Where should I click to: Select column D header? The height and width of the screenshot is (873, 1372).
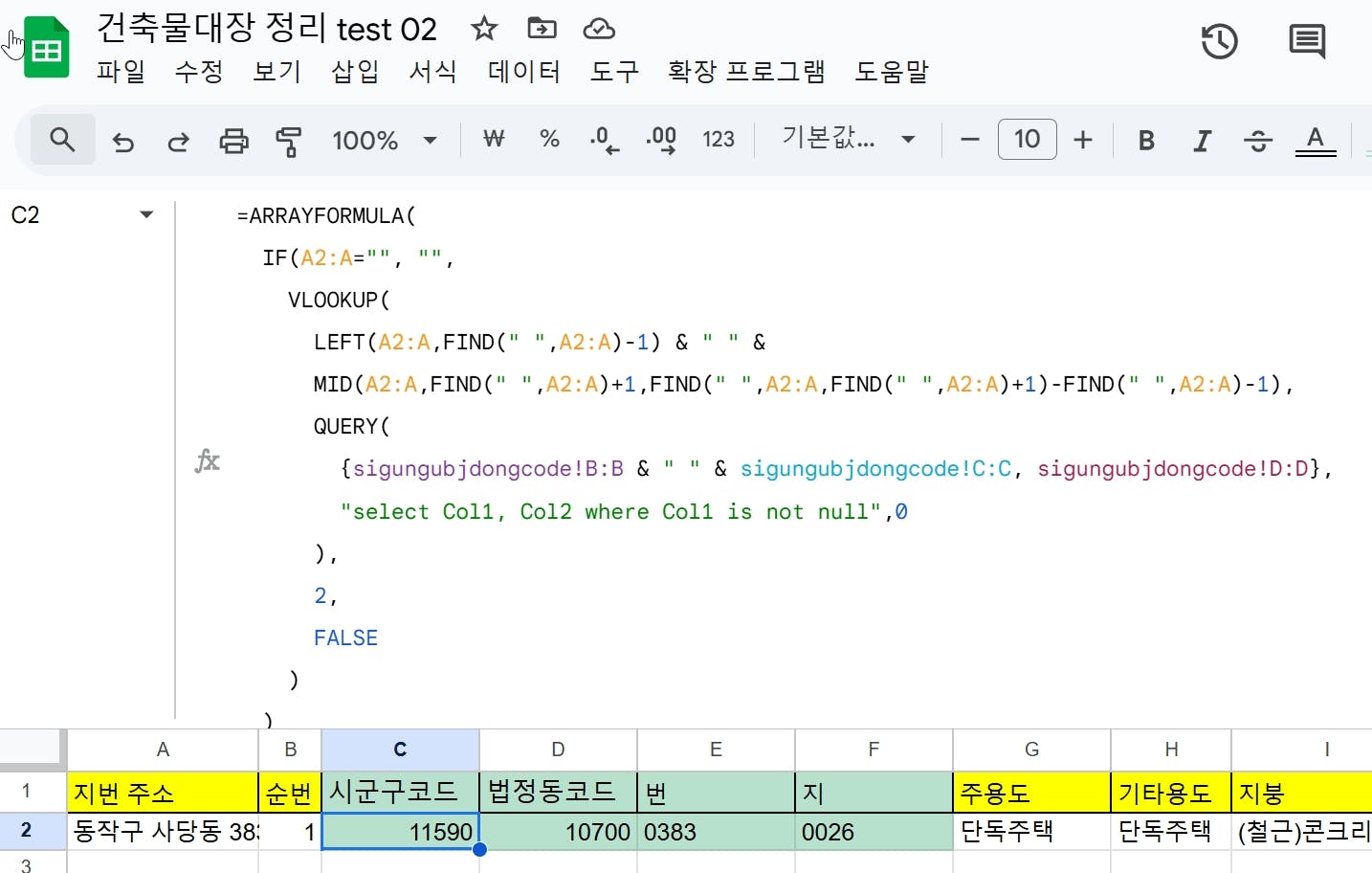[558, 750]
